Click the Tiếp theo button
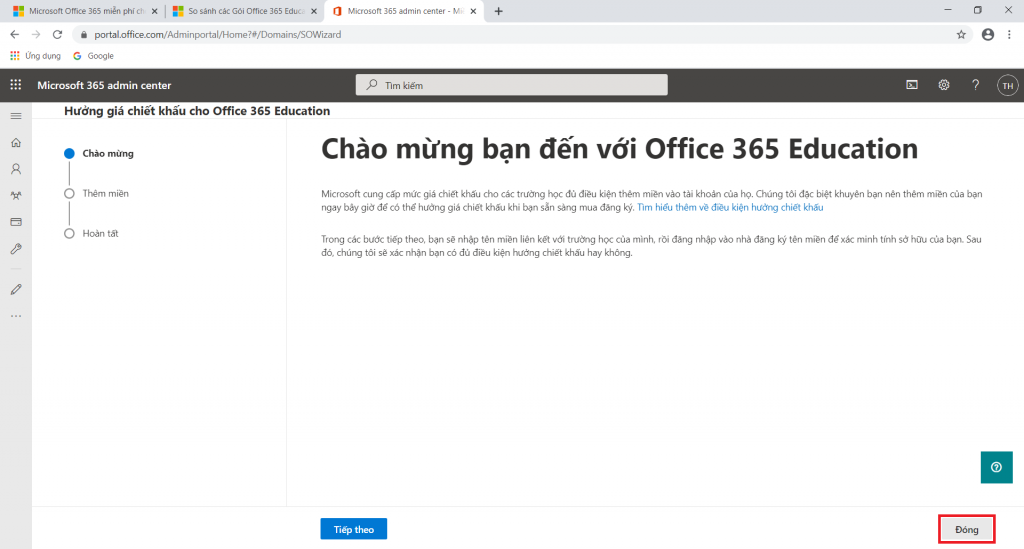1024x549 pixels. [353, 529]
